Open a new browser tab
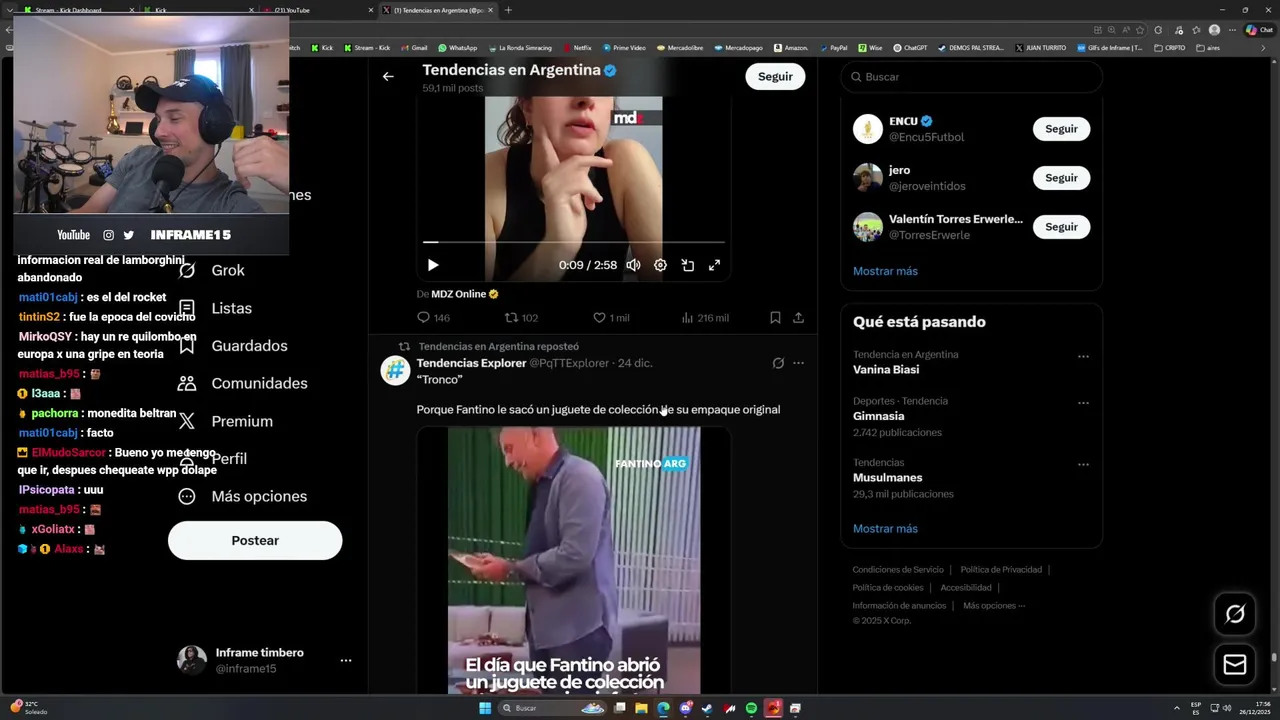 (508, 10)
